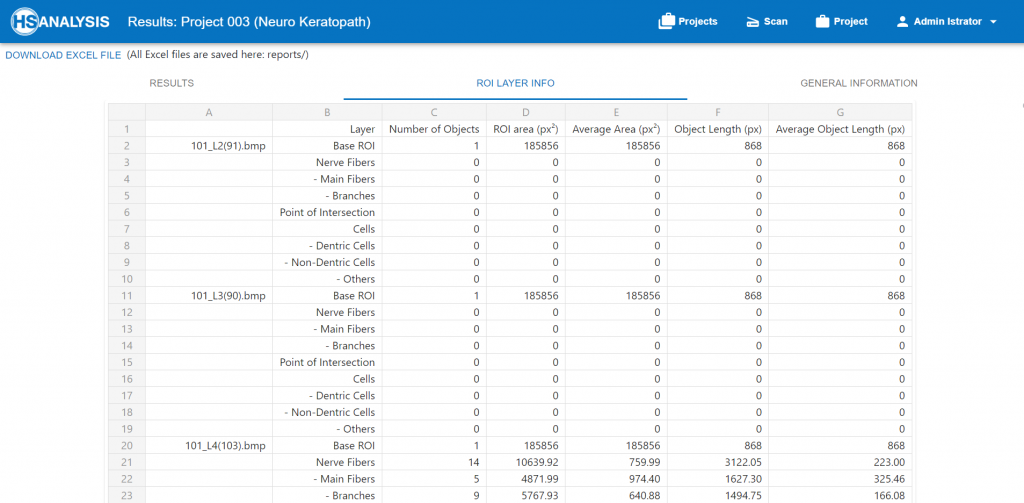This screenshot has width=1024, height=503.
Task: Expand the Admin Istrator dropdown arrow
Action: [993, 22]
